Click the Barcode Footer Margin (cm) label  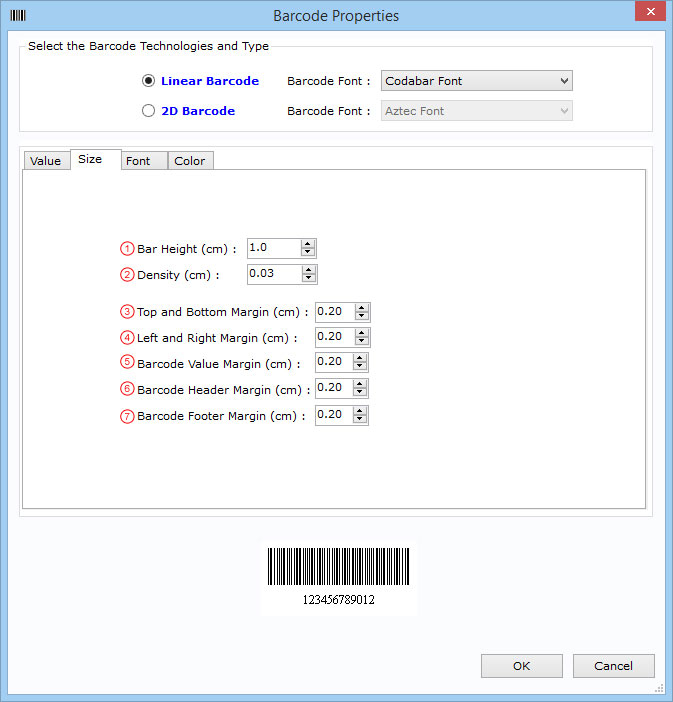pos(221,416)
